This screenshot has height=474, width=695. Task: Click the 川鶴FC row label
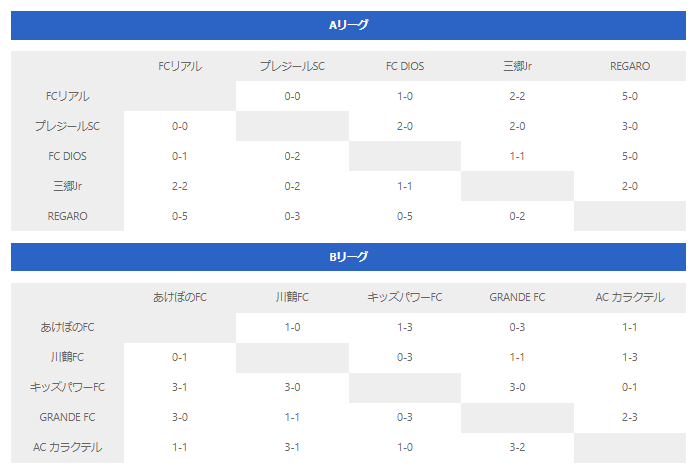[67, 357]
